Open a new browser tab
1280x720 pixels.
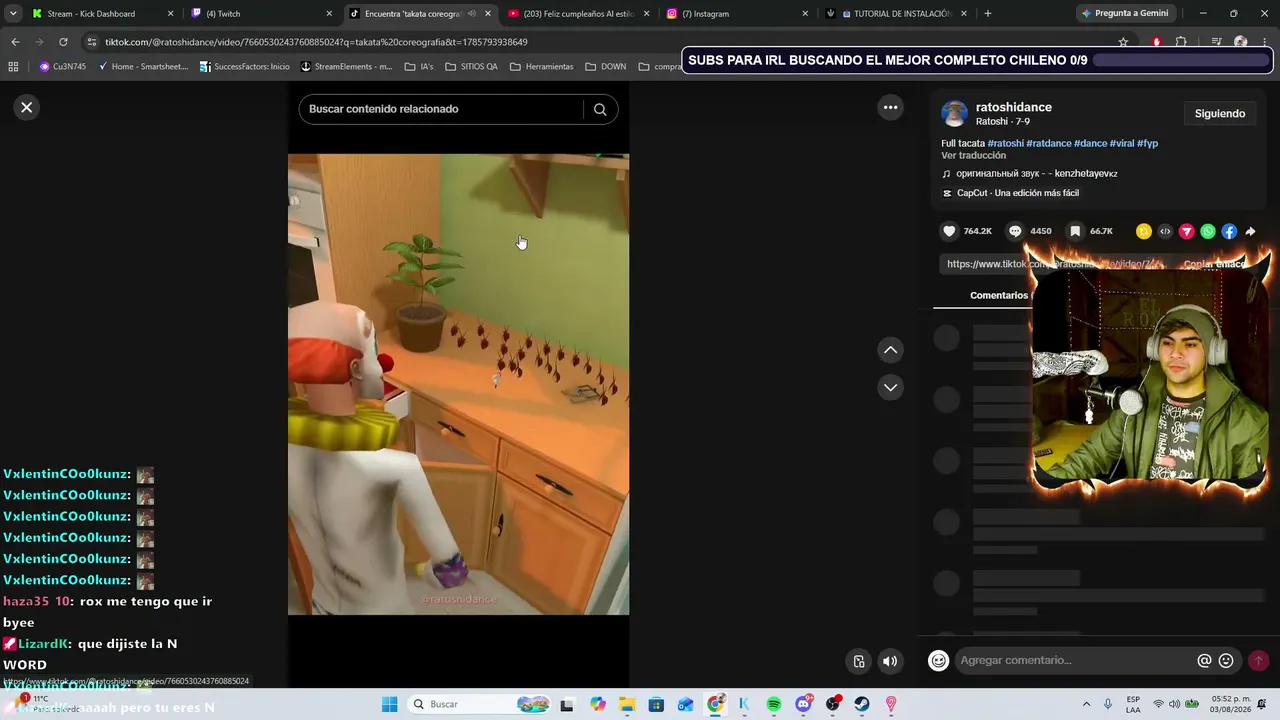(988, 14)
